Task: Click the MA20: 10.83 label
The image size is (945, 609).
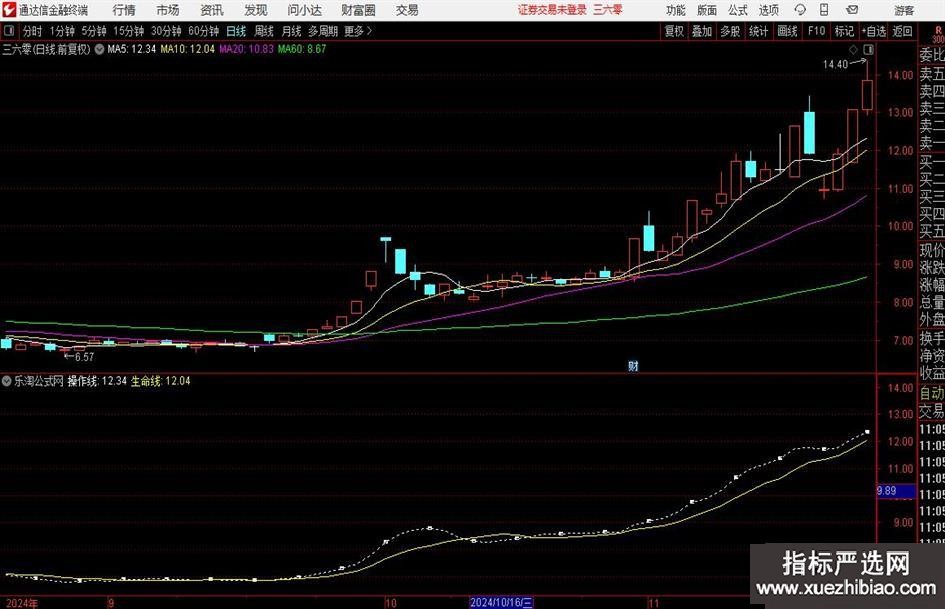Action: pyautogui.click(x=246, y=49)
